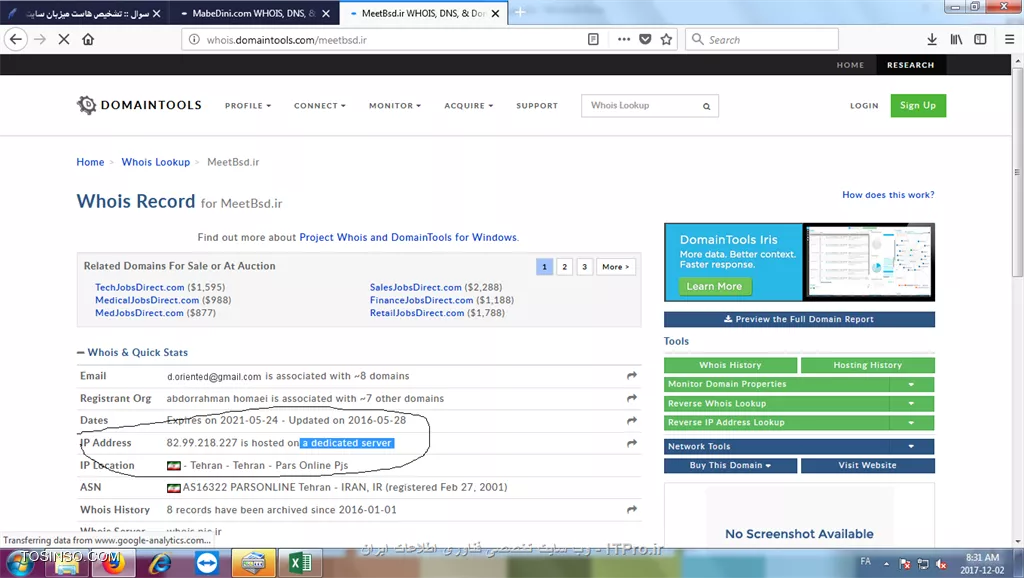Screen dimensions: 1024x578
Task: Switch to the MeetBsd.ir WHOIS tab
Action: pyautogui.click(x=424, y=13)
